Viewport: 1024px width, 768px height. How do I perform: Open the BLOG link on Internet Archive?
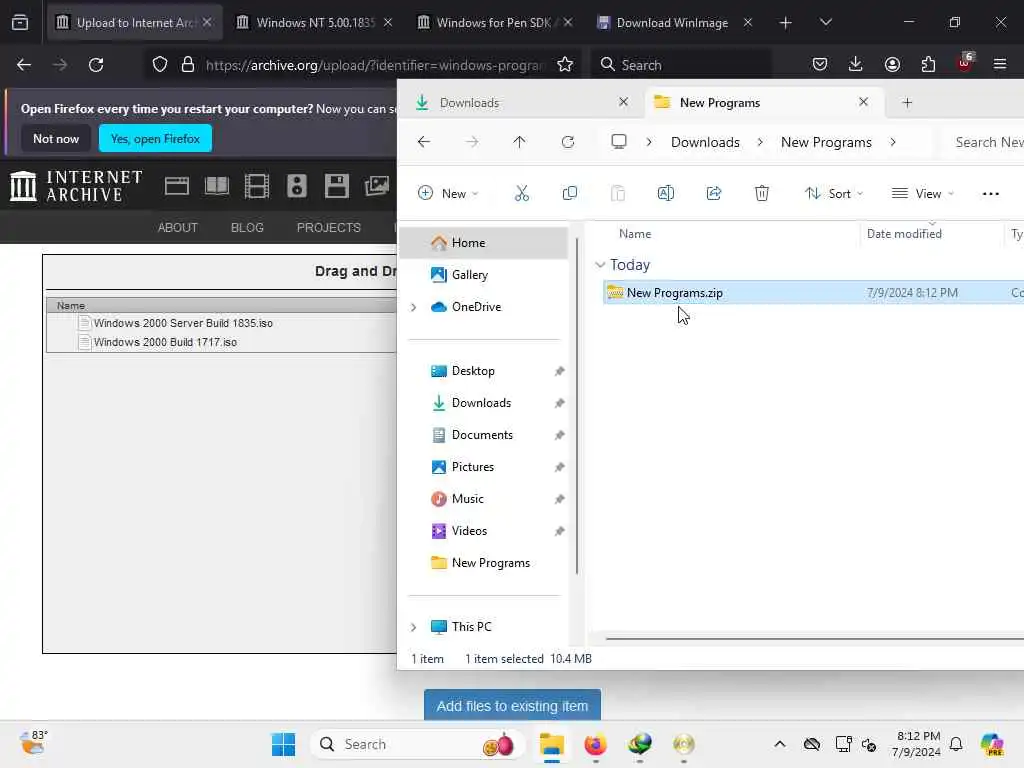[x=247, y=227]
